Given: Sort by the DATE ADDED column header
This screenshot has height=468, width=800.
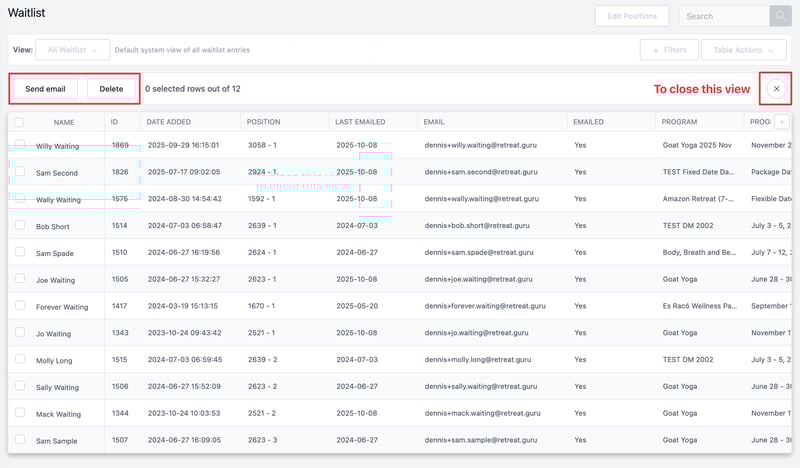Looking at the screenshot, I should click(168, 122).
